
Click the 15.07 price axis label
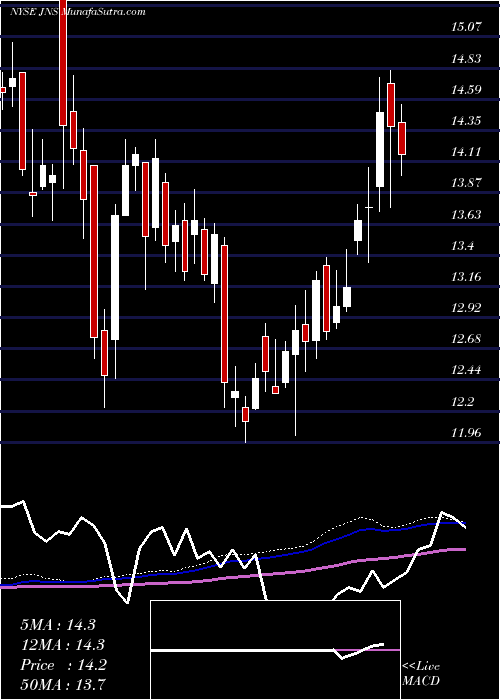coord(467,27)
